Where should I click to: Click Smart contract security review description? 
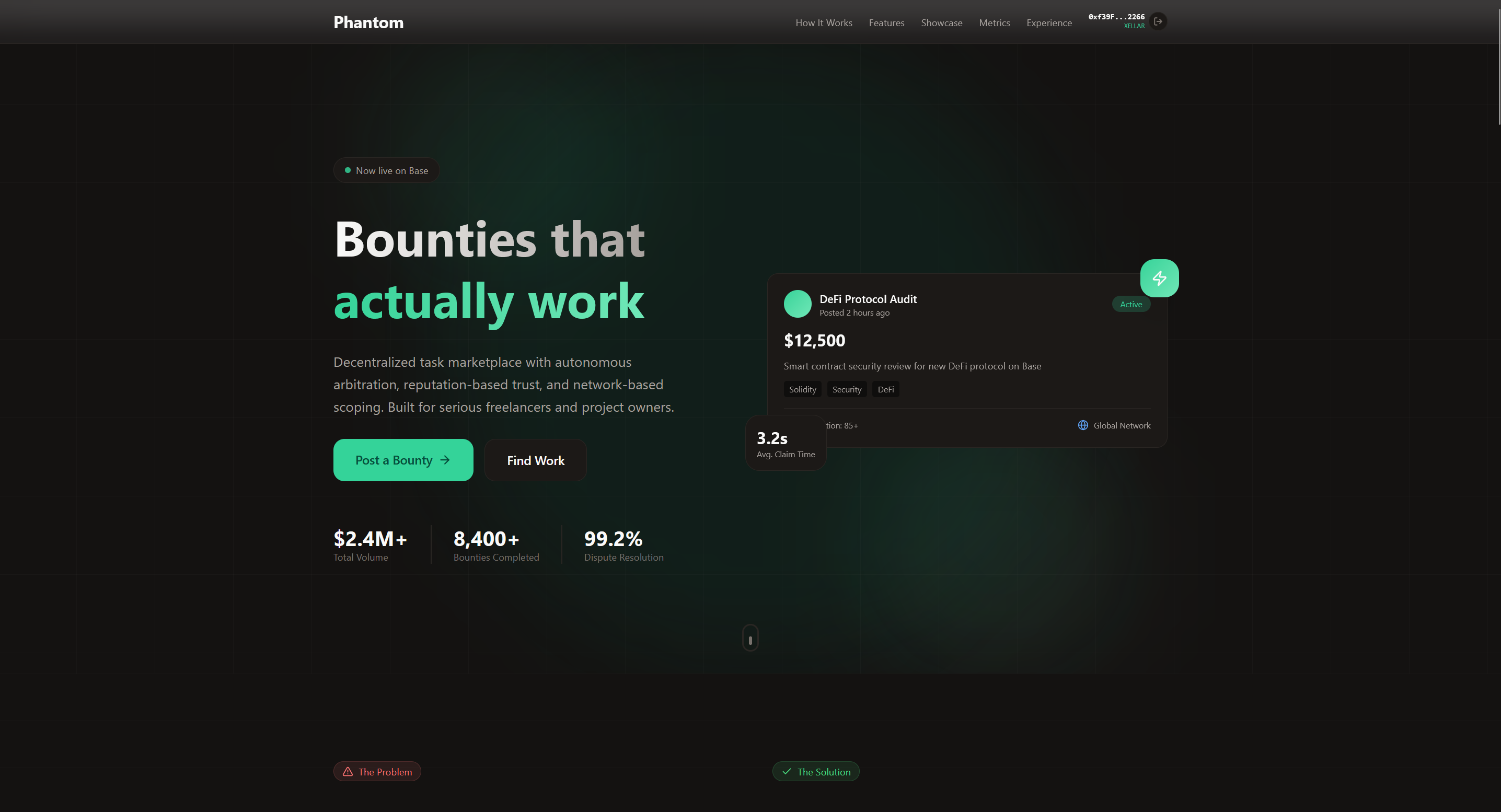(x=912, y=366)
